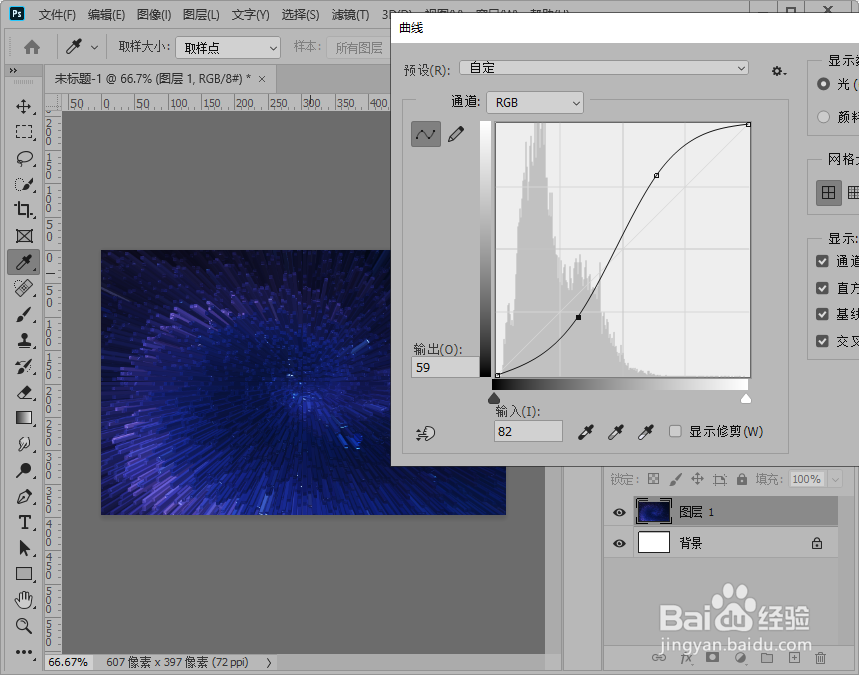Viewport: 859px width, 675px height.
Task: Select the Lasso tool
Action: (x=24, y=158)
